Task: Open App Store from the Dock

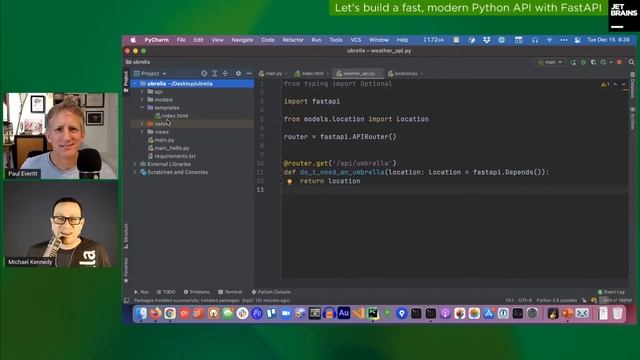Action: (489, 313)
